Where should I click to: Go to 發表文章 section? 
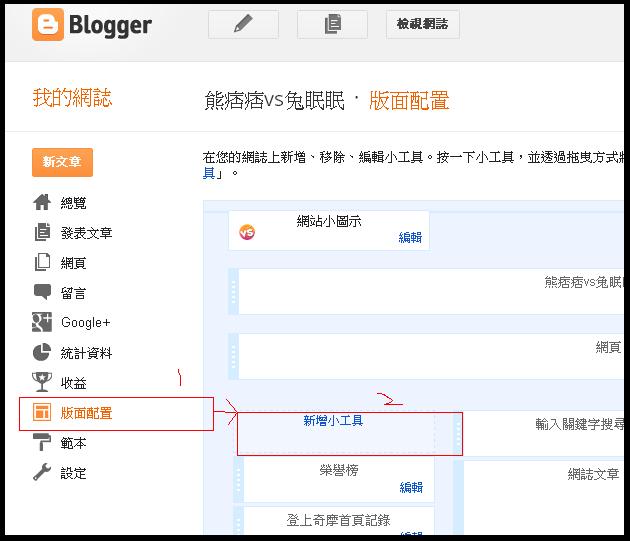coord(86,233)
